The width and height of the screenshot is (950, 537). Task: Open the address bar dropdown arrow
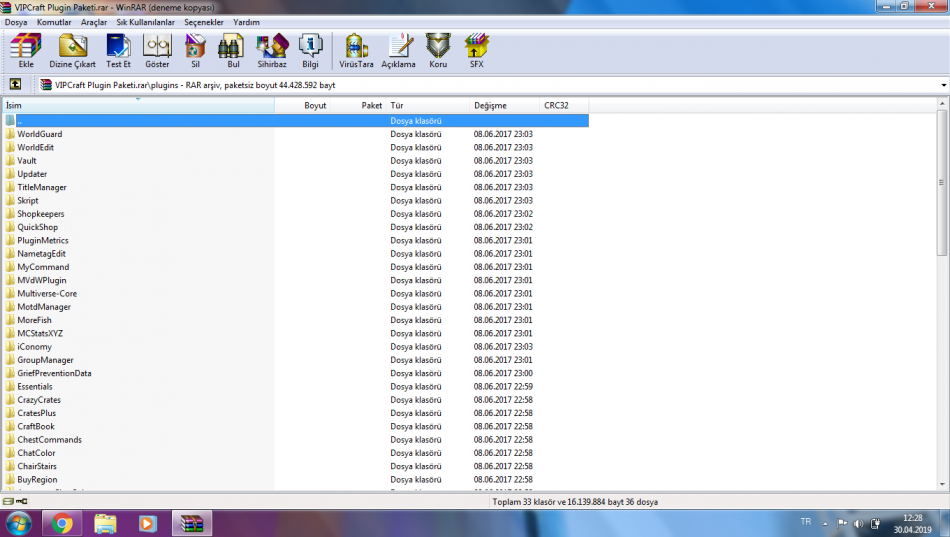tap(943, 85)
